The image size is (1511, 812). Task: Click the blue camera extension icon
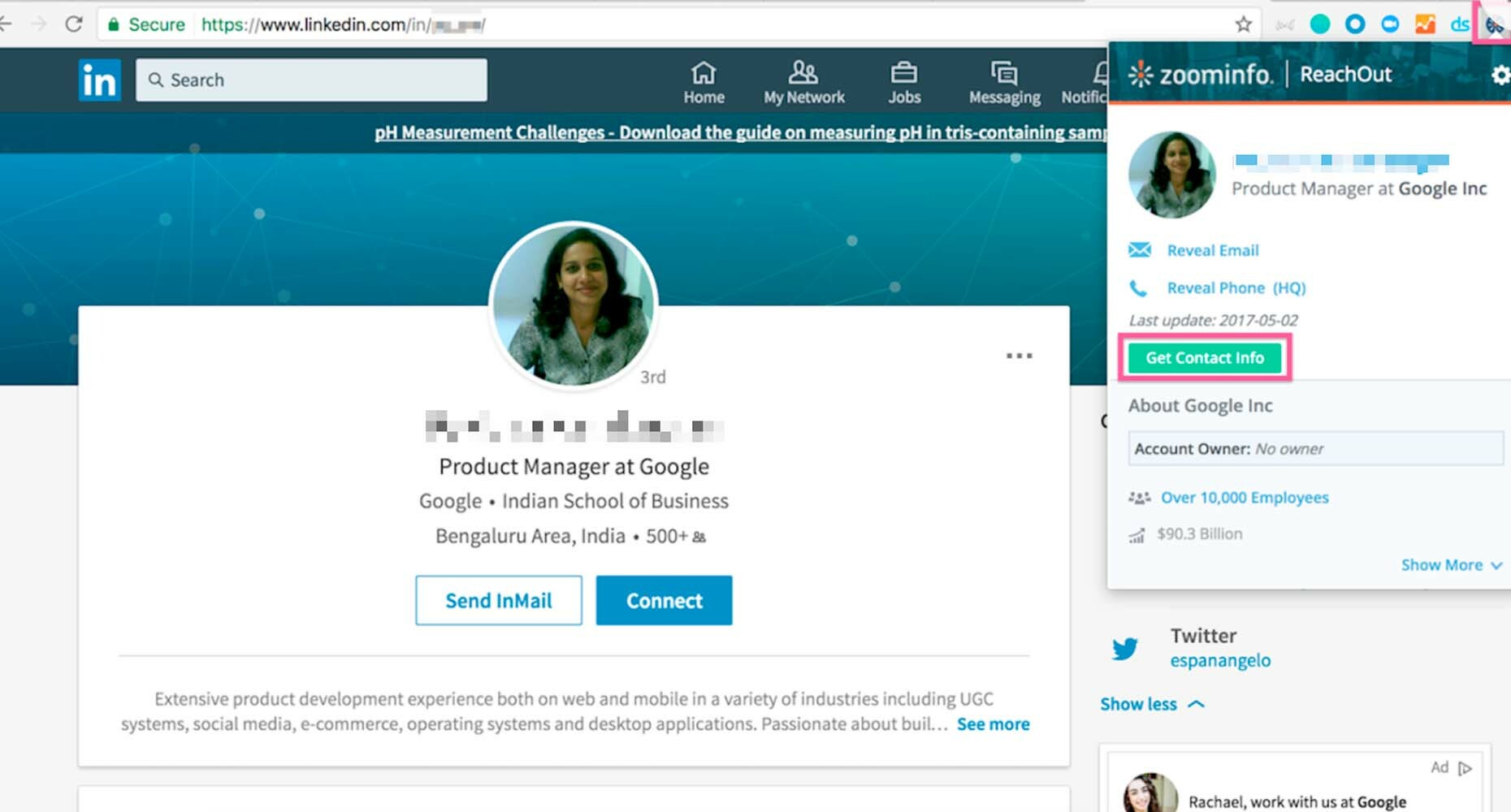click(1390, 24)
